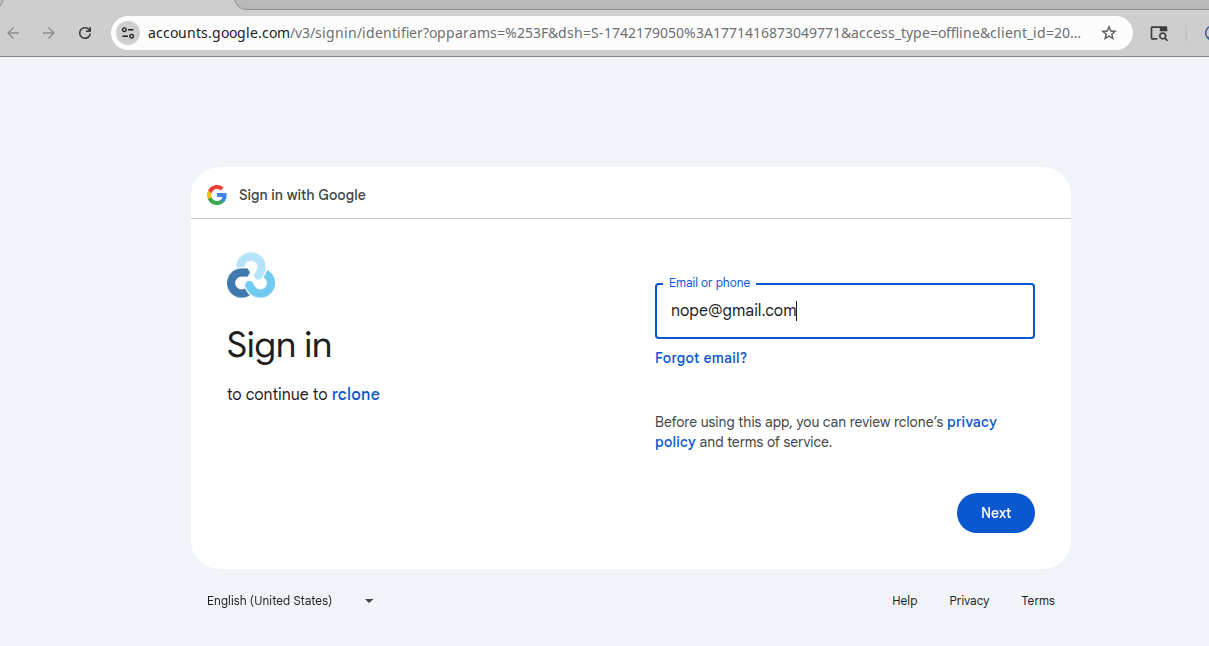
Task: Open rclone's privacy policy link
Action: tap(826, 432)
